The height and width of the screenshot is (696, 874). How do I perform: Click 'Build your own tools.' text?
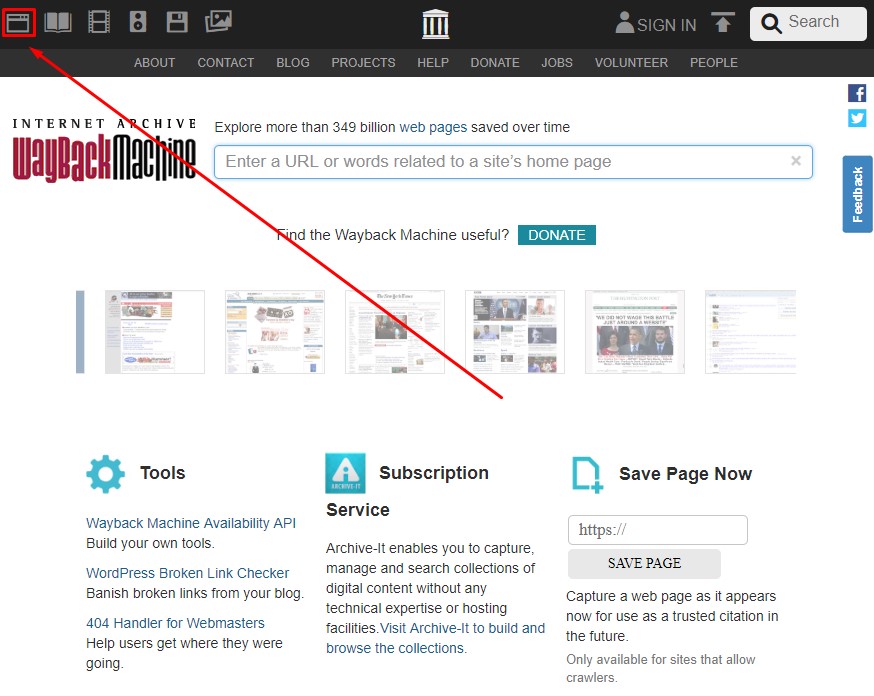coord(150,543)
